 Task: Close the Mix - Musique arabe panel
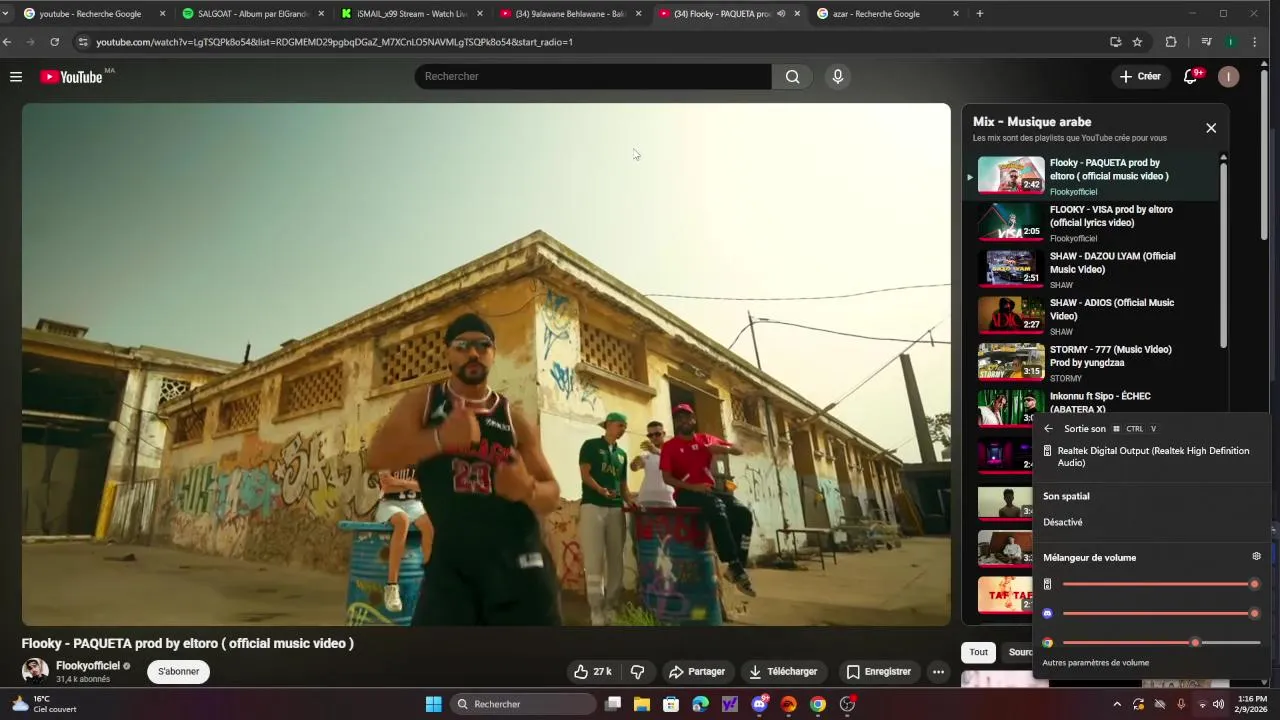[1211, 128]
